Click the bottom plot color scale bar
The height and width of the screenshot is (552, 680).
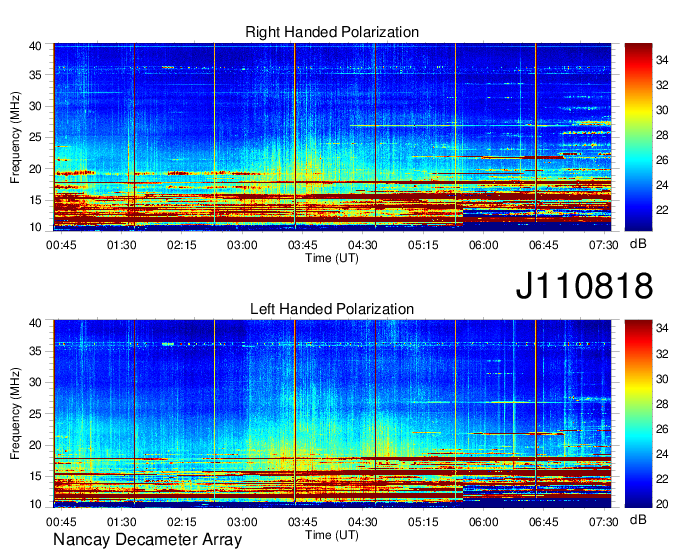click(x=638, y=414)
